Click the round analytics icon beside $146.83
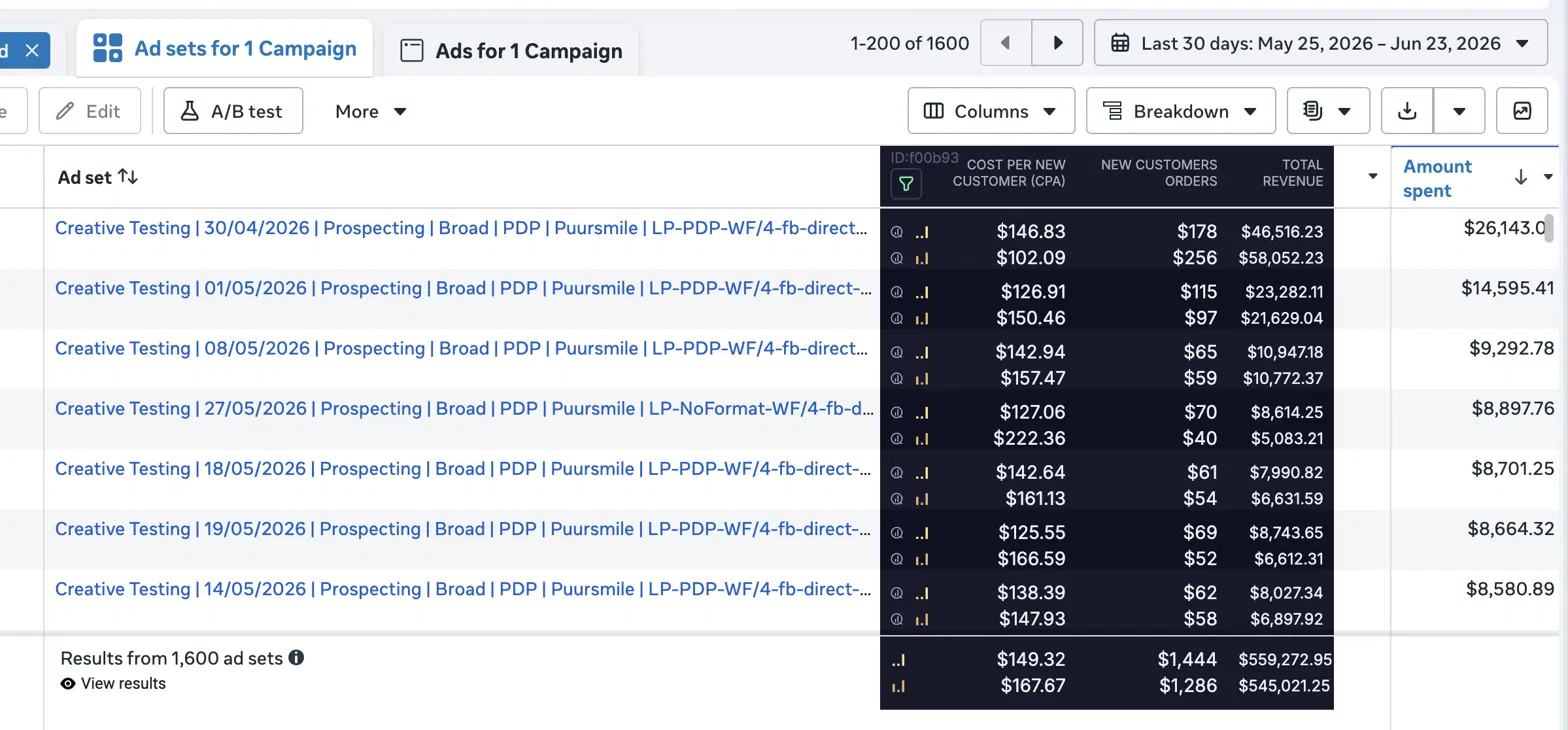Viewport: 1568px width, 730px height. tap(897, 232)
